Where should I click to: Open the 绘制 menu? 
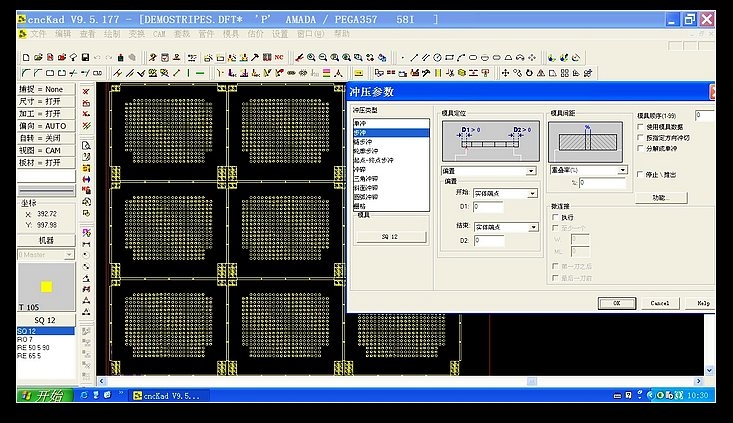click(x=112, y=34)
